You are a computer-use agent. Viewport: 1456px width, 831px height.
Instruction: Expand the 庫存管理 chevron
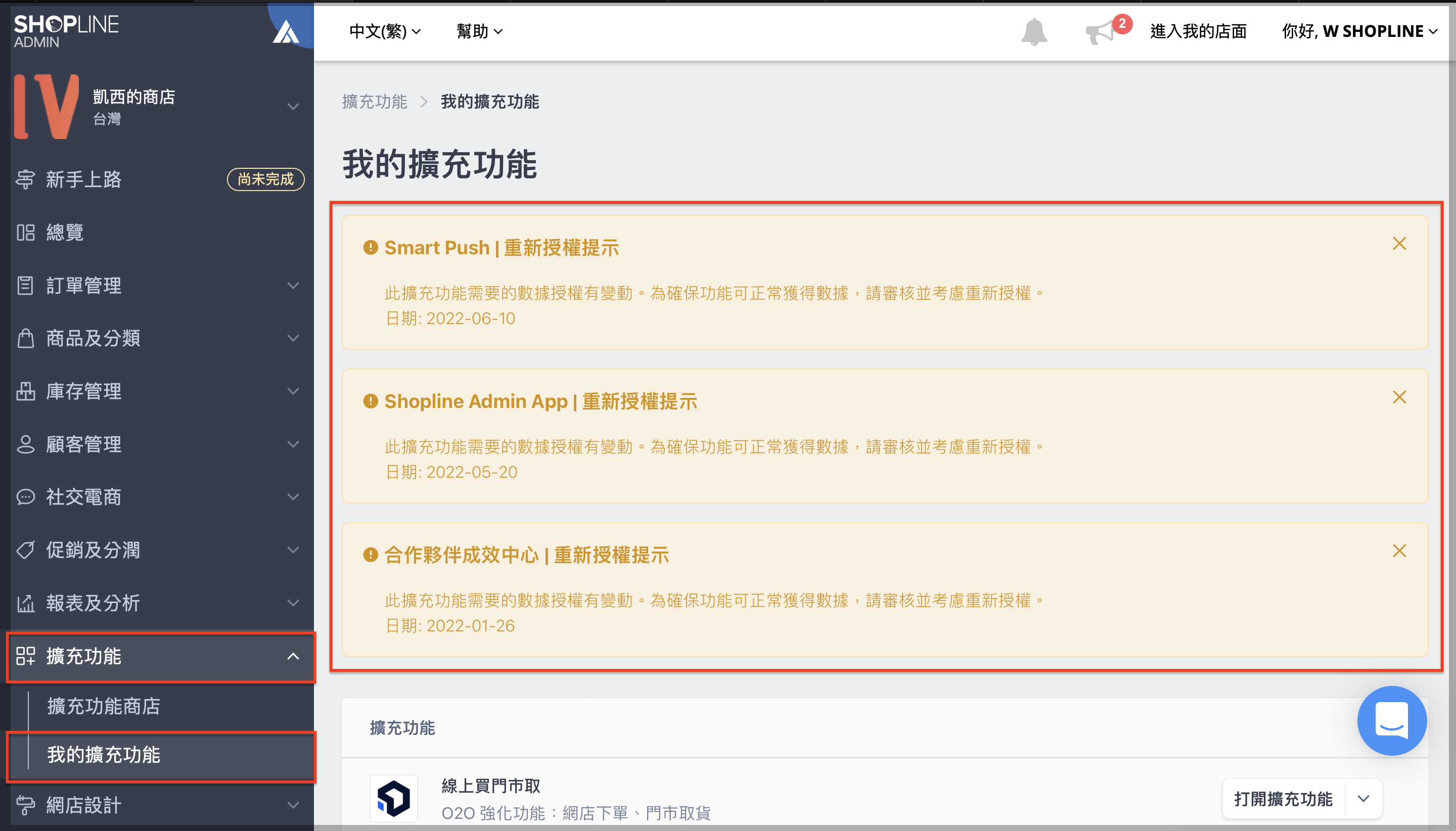[293, 391]
